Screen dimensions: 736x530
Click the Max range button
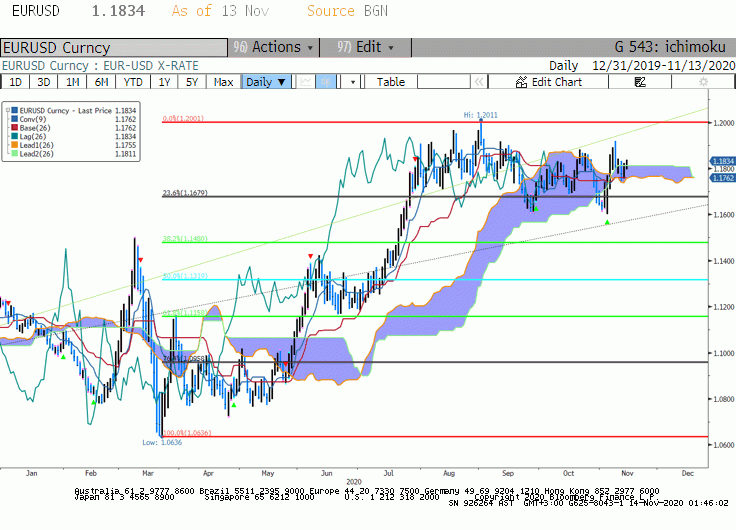223,82
